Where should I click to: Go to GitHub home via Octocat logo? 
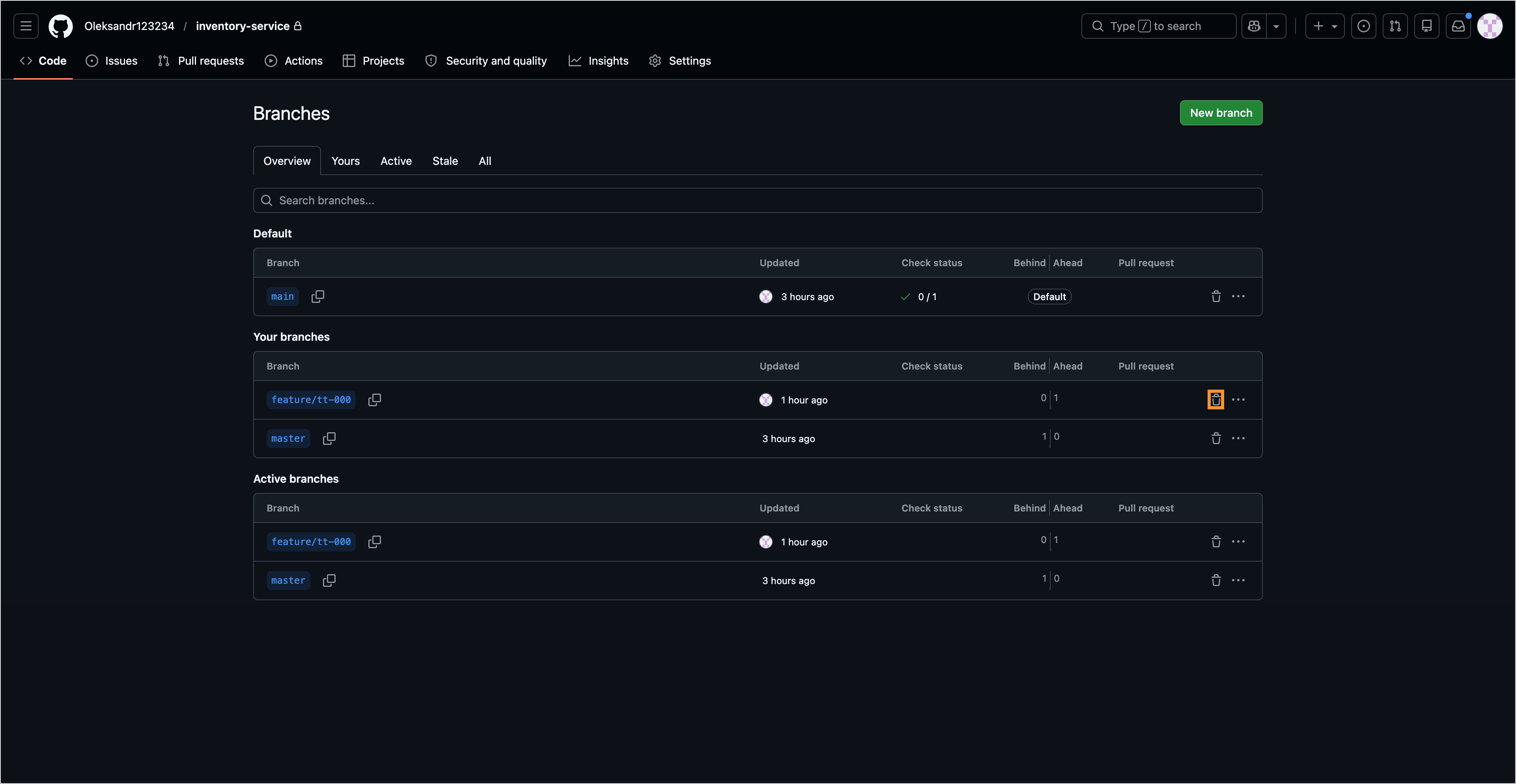point(61,26)
